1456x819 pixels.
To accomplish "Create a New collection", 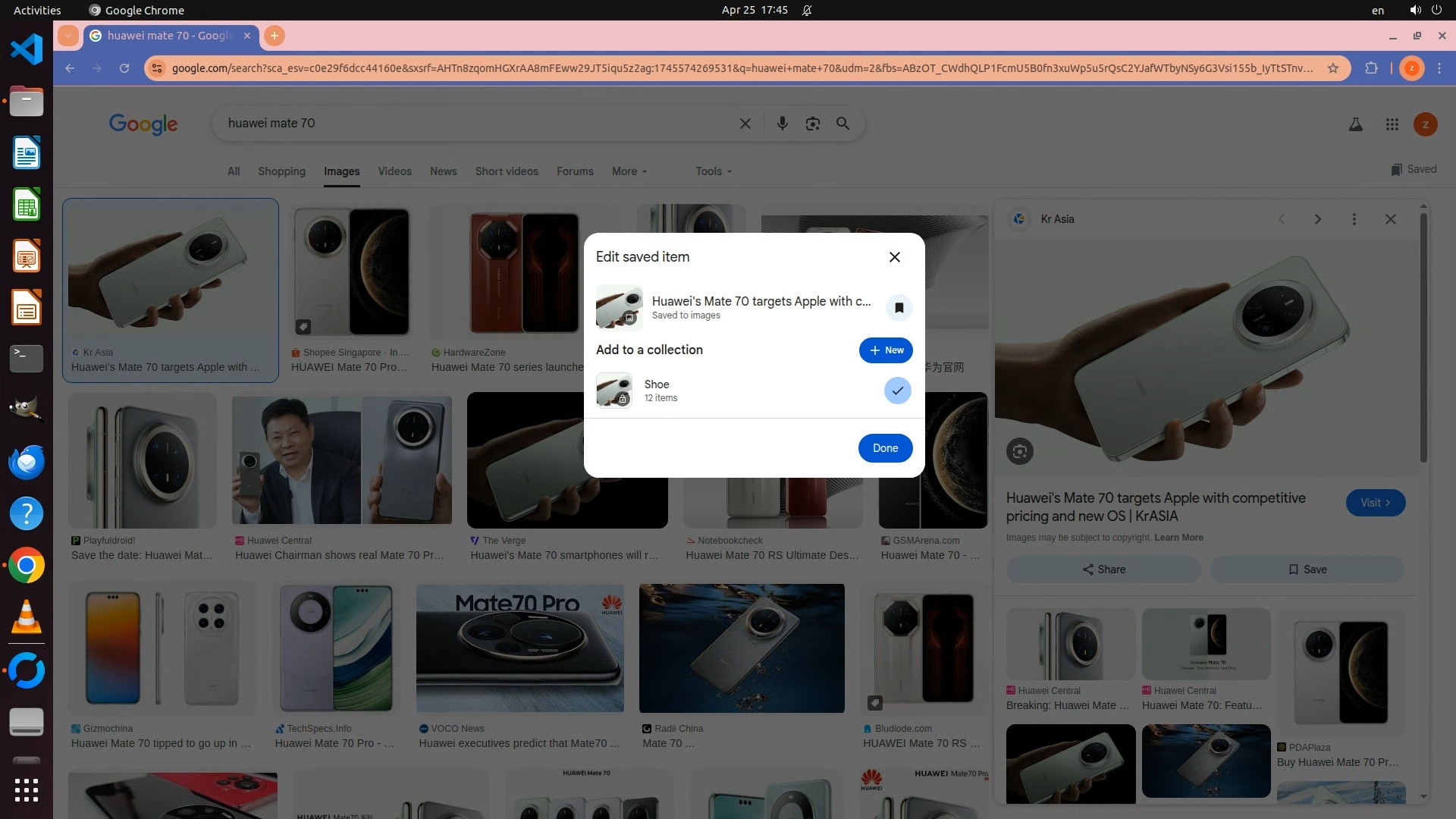I will pyautogui.click(x=885, y=350).
